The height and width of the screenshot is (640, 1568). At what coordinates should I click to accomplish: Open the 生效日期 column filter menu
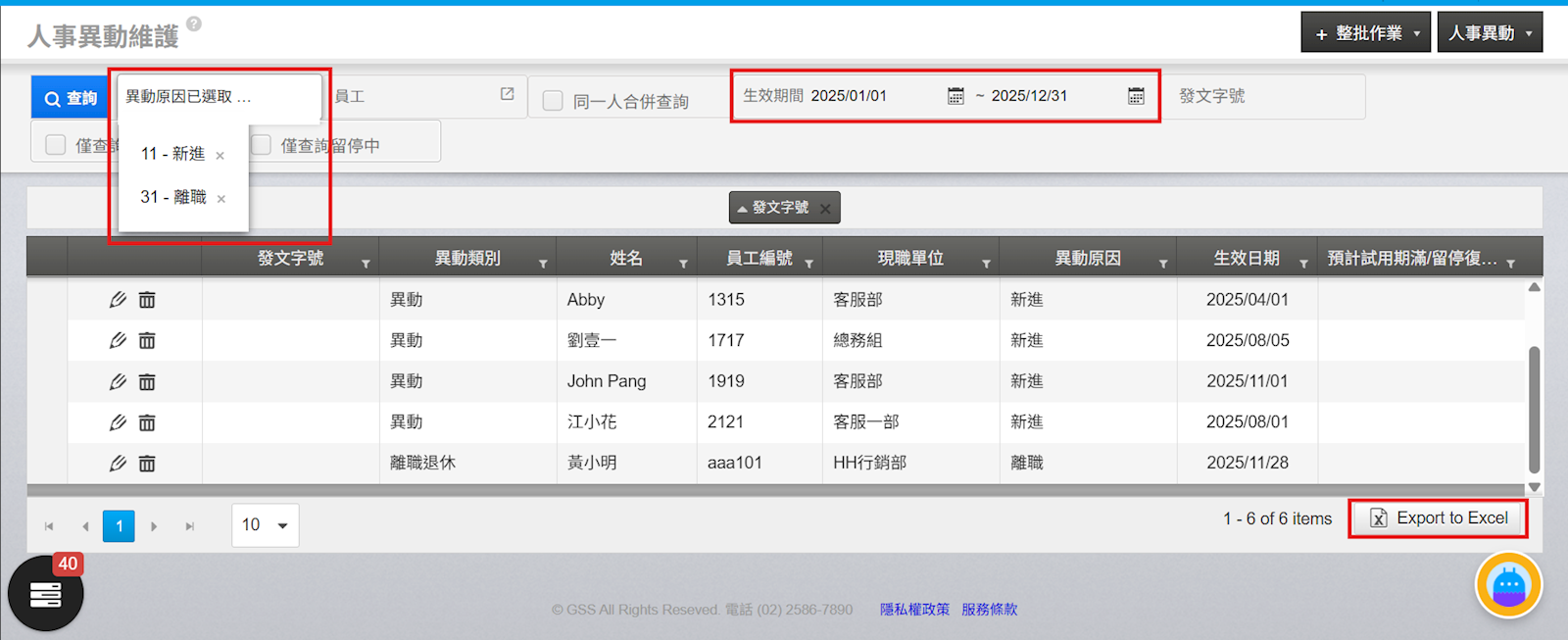pyautogui.click(x=1303, y=264)
